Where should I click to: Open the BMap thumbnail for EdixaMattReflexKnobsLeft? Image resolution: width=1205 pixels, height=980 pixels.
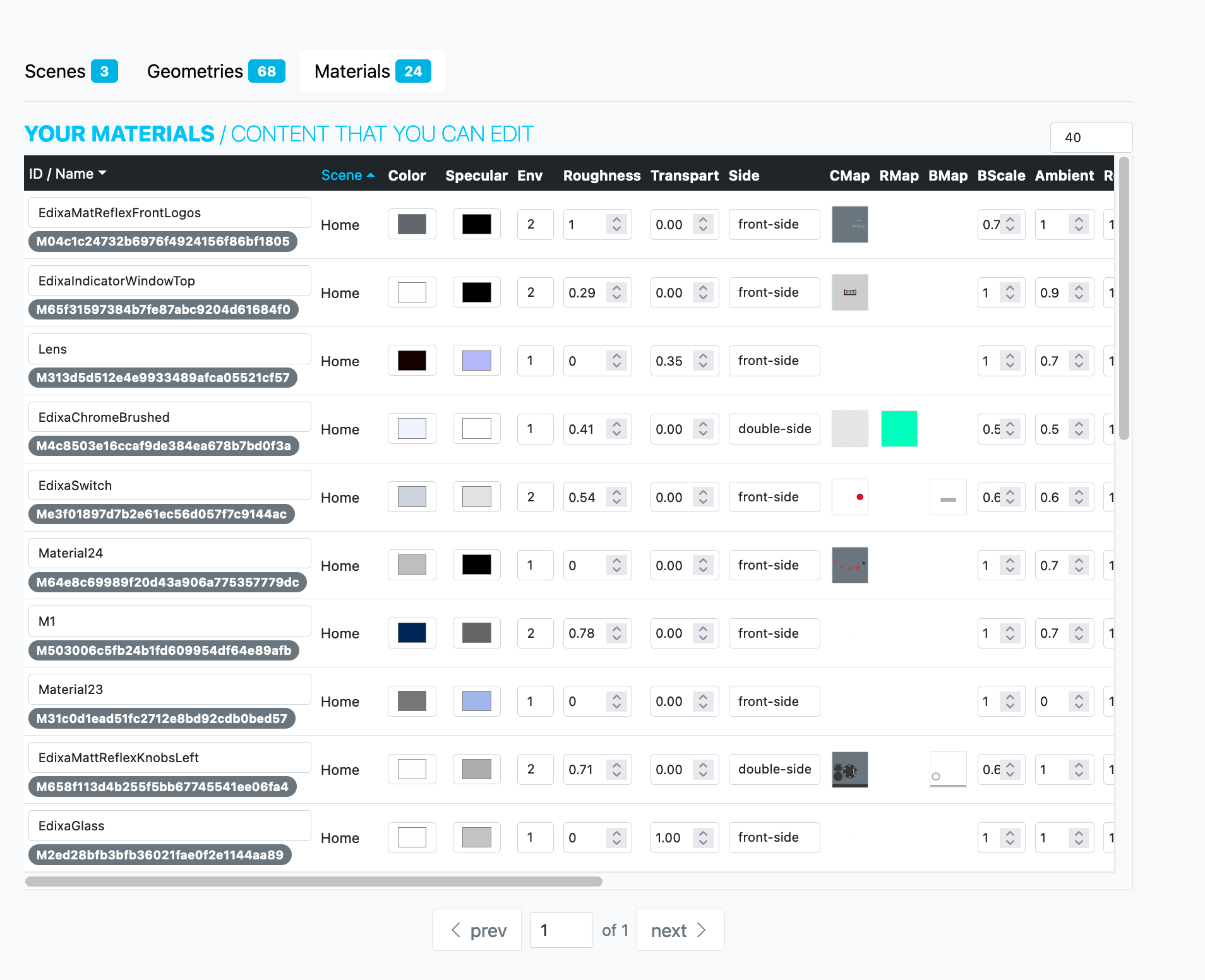[947, 769]
